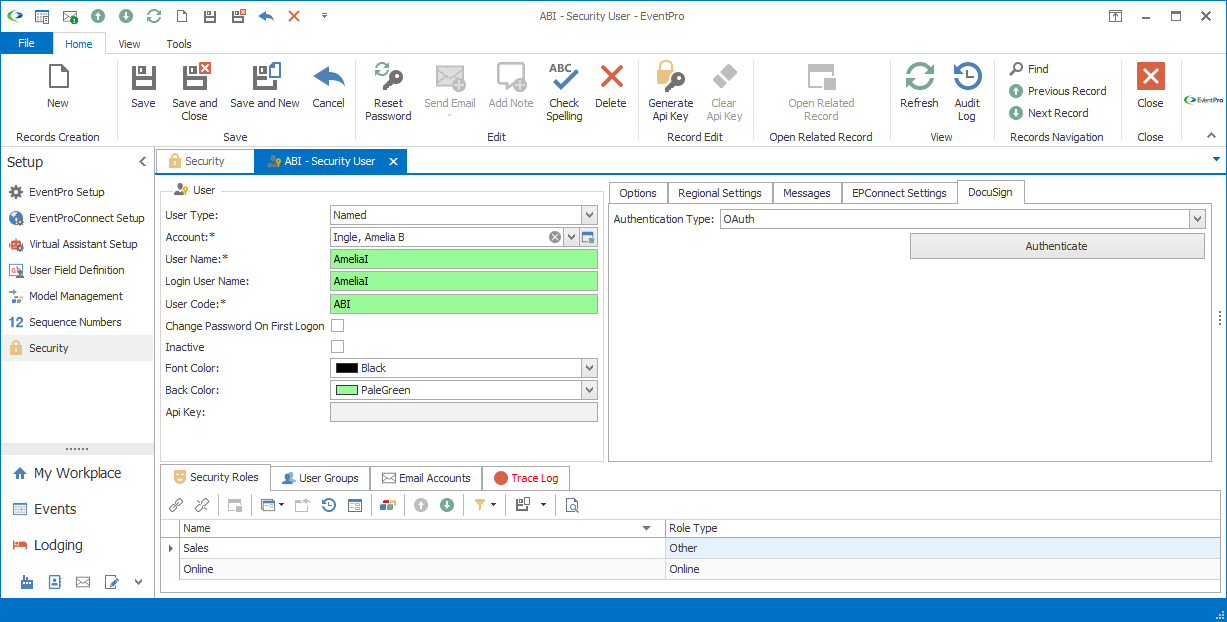Click the Authenticate button
Viewport: 1227px width, 622px height.
[1056, 246]
